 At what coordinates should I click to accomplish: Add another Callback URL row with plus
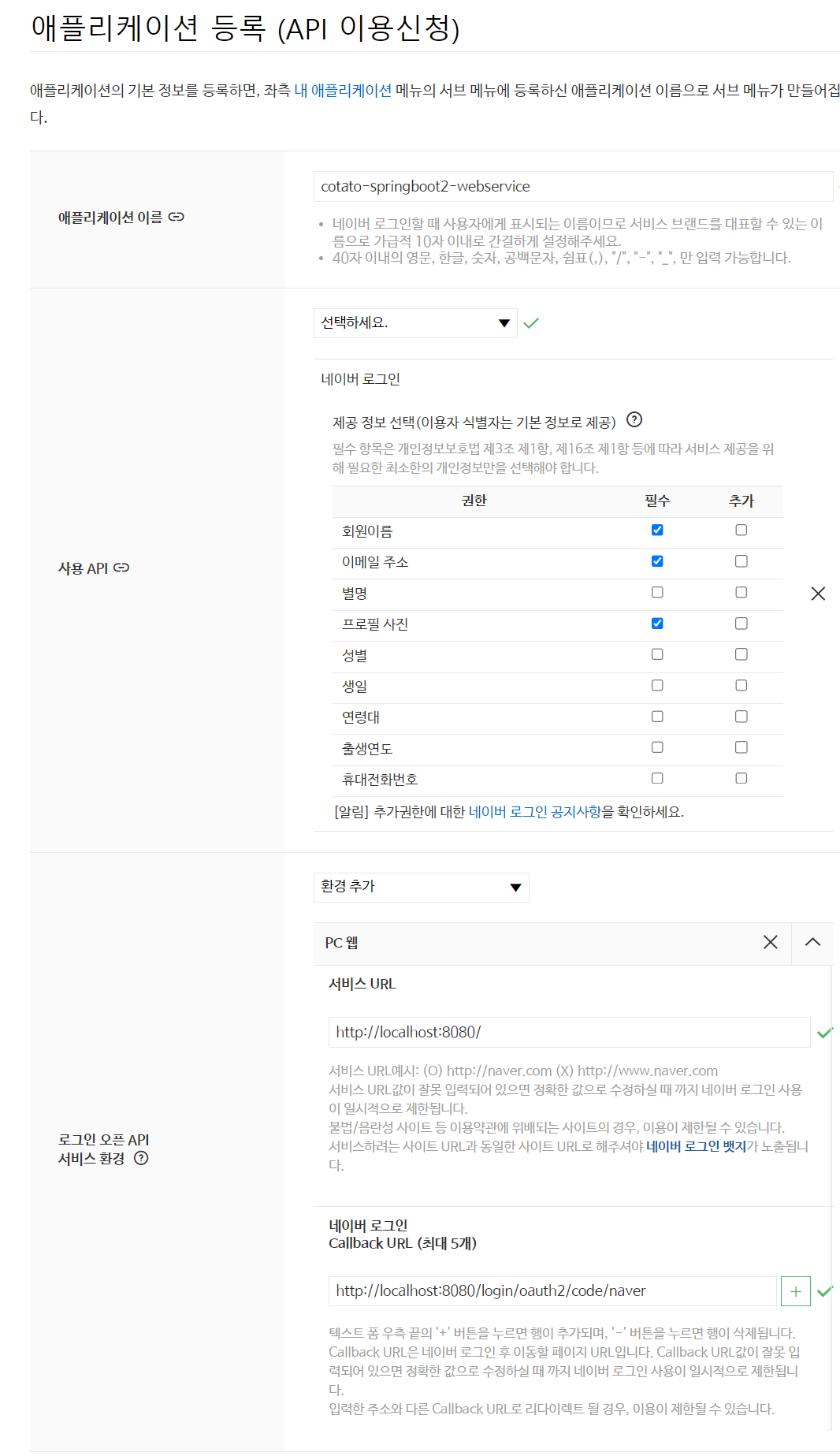click(796, 1291)
